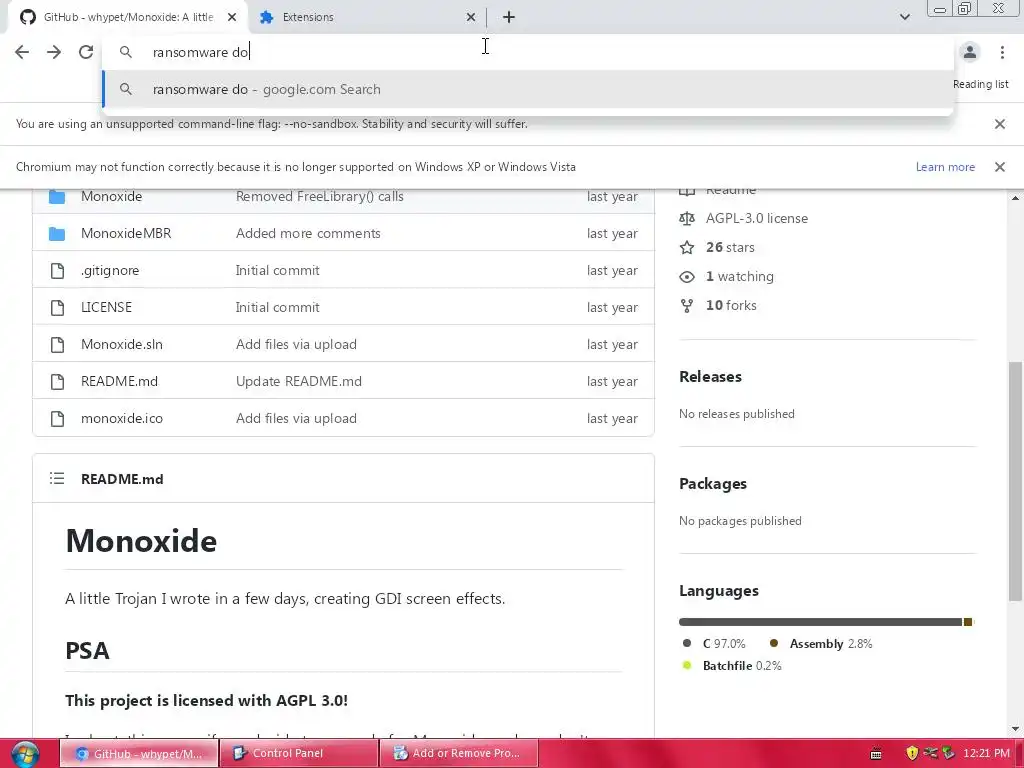Click the page vertical scrollbar thumb
Screen dimensions: 1024x768
coord(1015,480)
